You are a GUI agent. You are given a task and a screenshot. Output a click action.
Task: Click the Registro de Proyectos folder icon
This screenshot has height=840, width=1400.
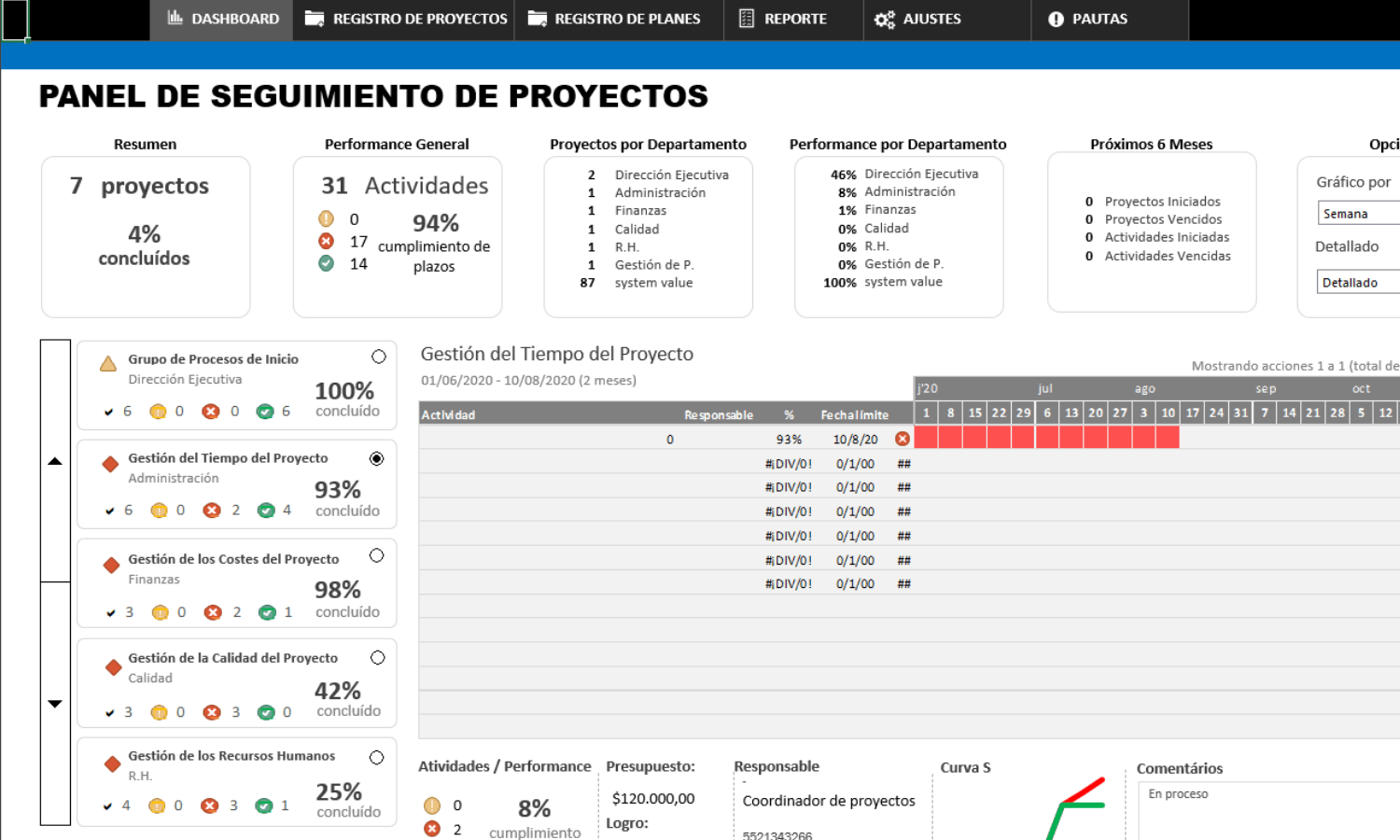(x=315, y=19)
